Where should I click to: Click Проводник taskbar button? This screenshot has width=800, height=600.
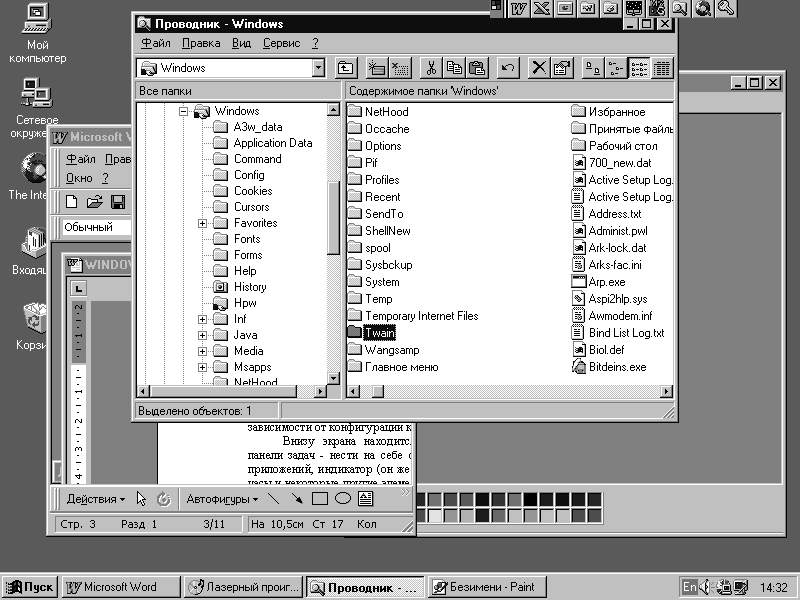[x=365, y=587]
